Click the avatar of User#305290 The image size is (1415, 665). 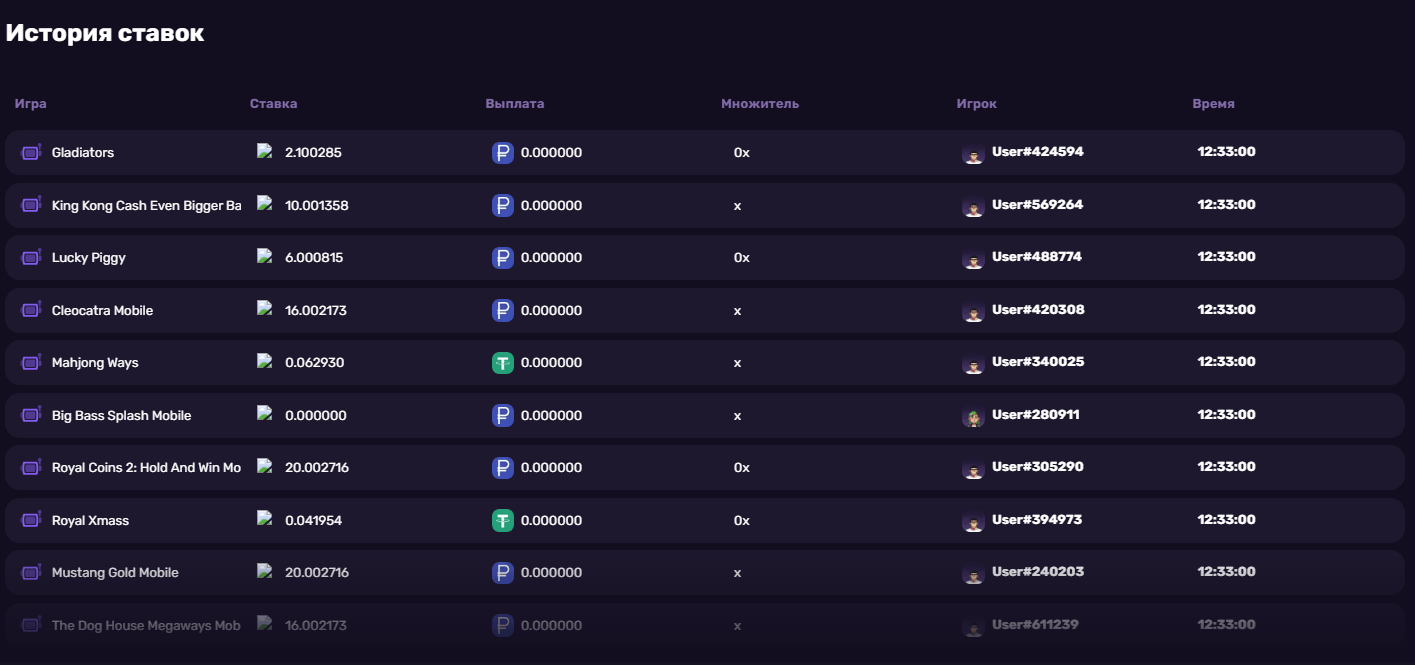pyautogui.click(x=973, y=468)
